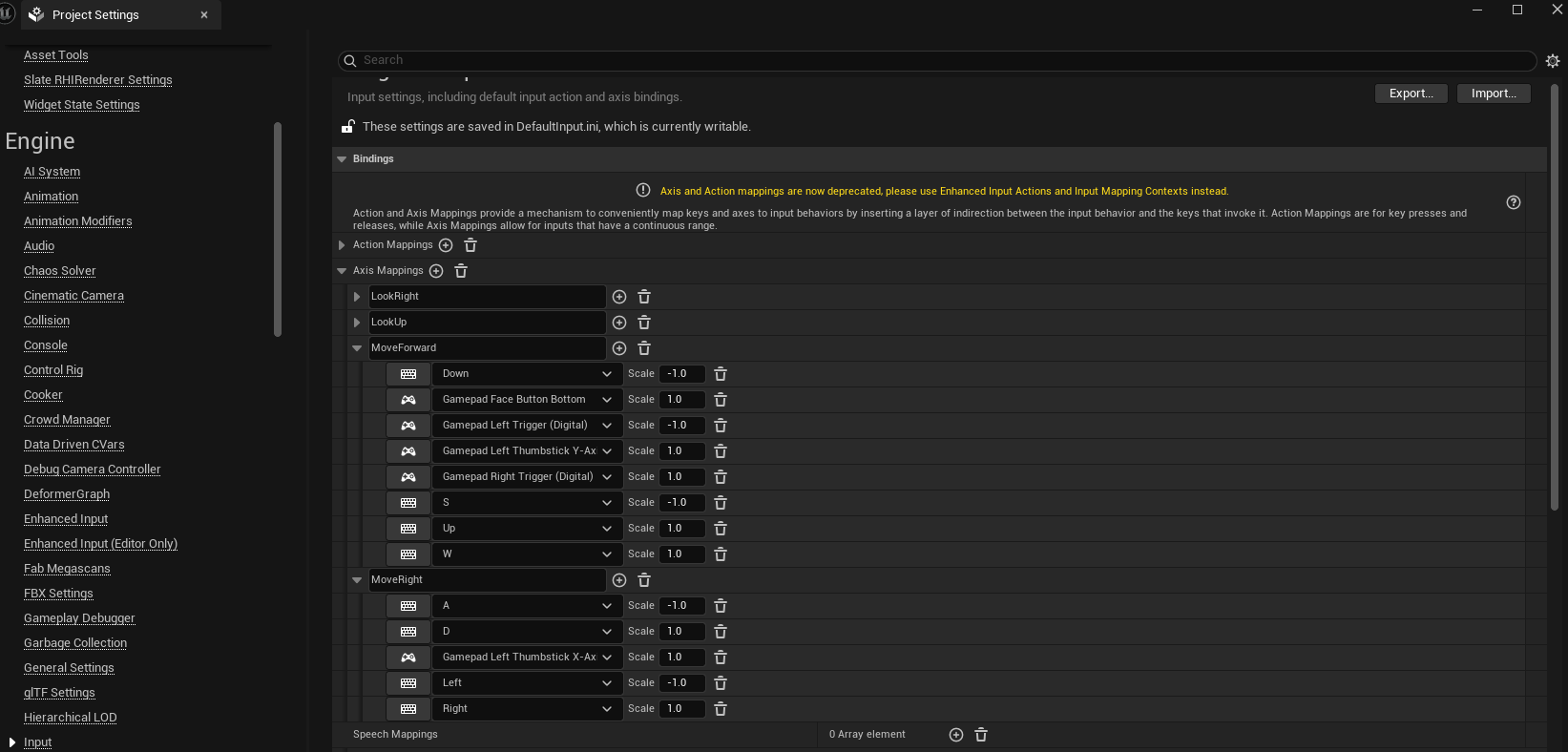The width and height of the screenshot is (1568, 752).
Task: Open Slate RHIRenderer Settings
Action: 98,80
